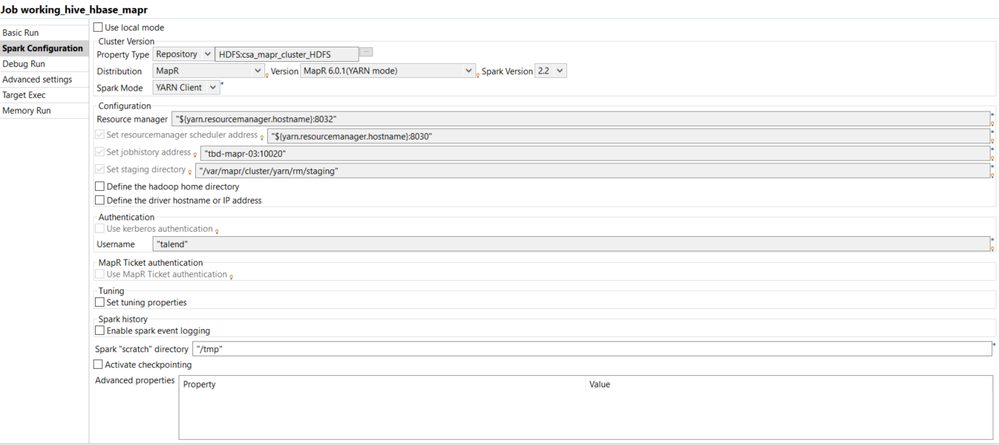The height and width of the screenshot is (445, 999).
Task: Click info icon beside Use MapR Ticket authentication
Action: click(x=231, y=276)
